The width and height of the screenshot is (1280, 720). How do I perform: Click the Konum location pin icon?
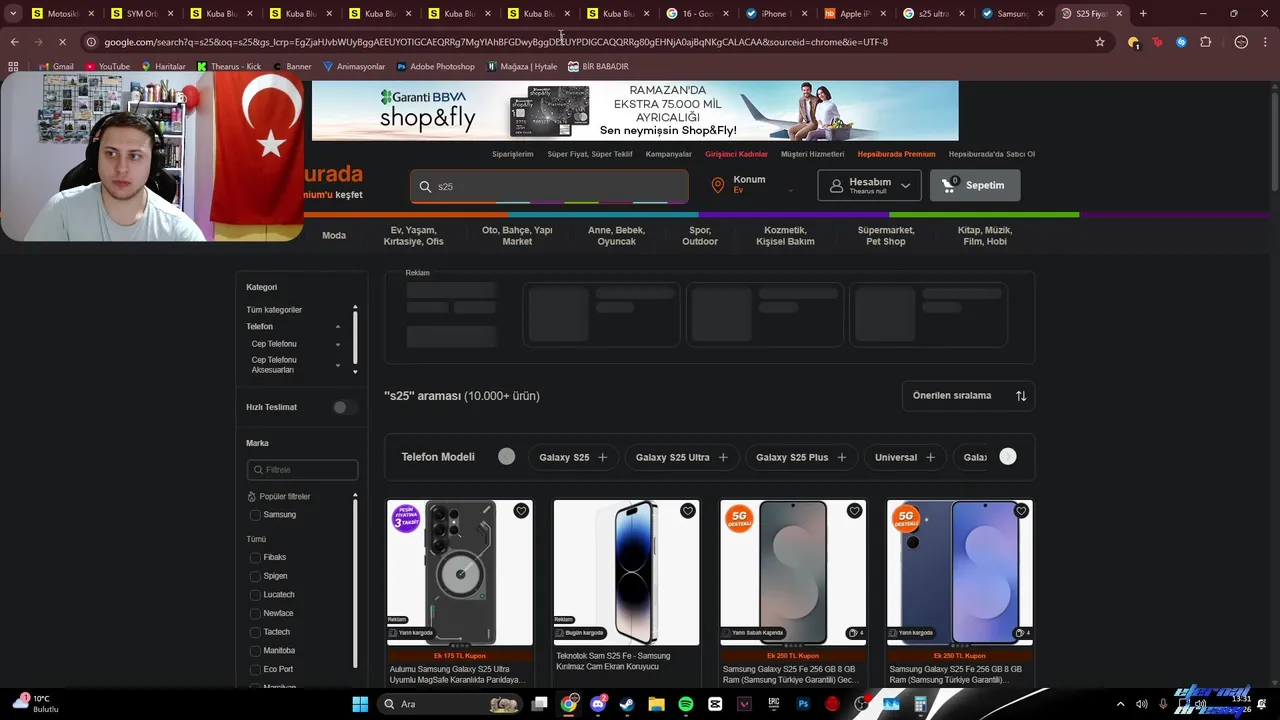point(717,185)
